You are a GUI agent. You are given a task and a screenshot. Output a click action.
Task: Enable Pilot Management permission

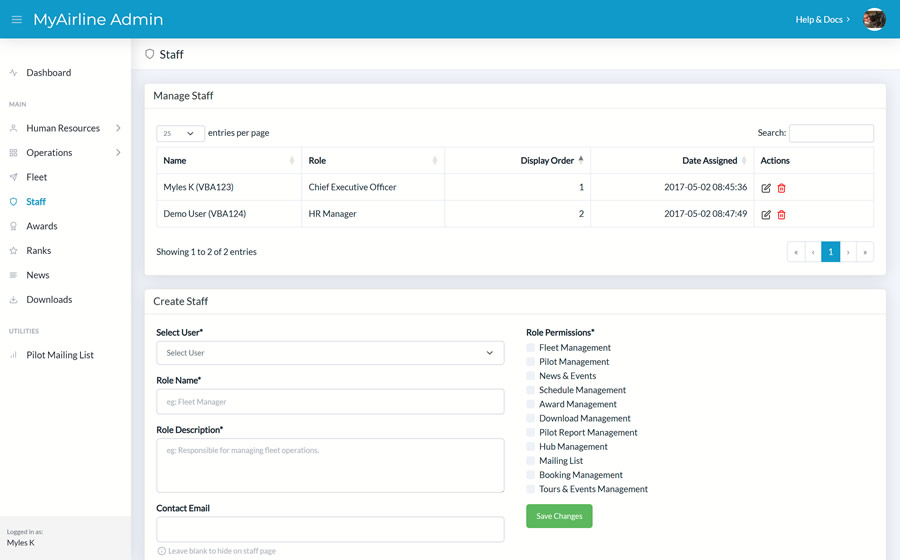[530, 361]
